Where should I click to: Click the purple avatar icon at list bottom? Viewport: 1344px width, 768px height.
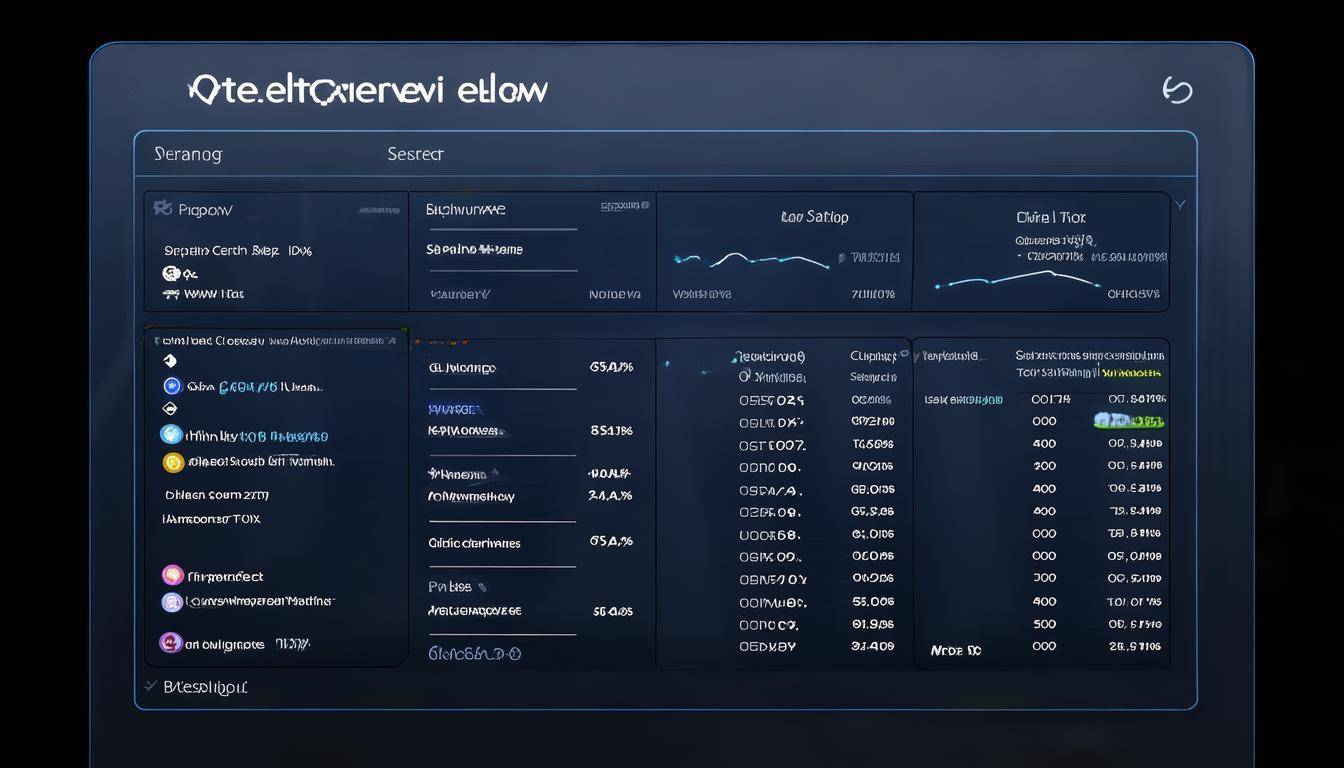tap(170, 643)
